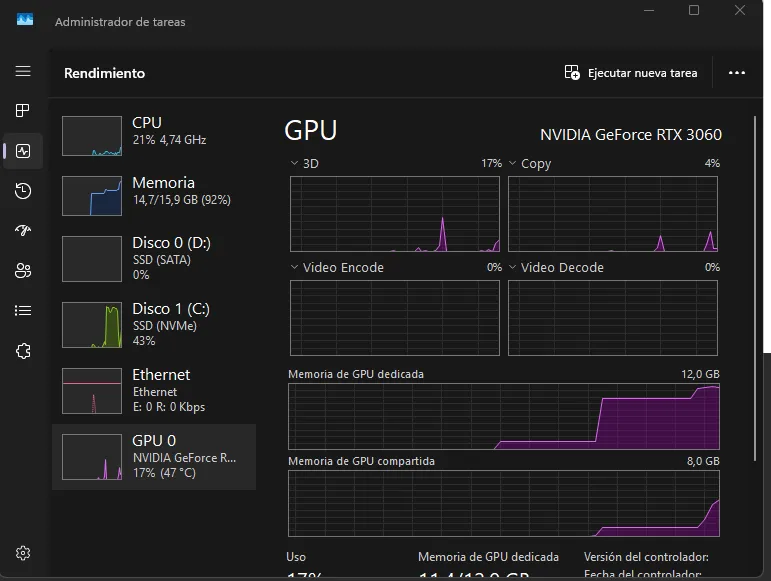Select Ethernet entry in the list

[154, 391]
